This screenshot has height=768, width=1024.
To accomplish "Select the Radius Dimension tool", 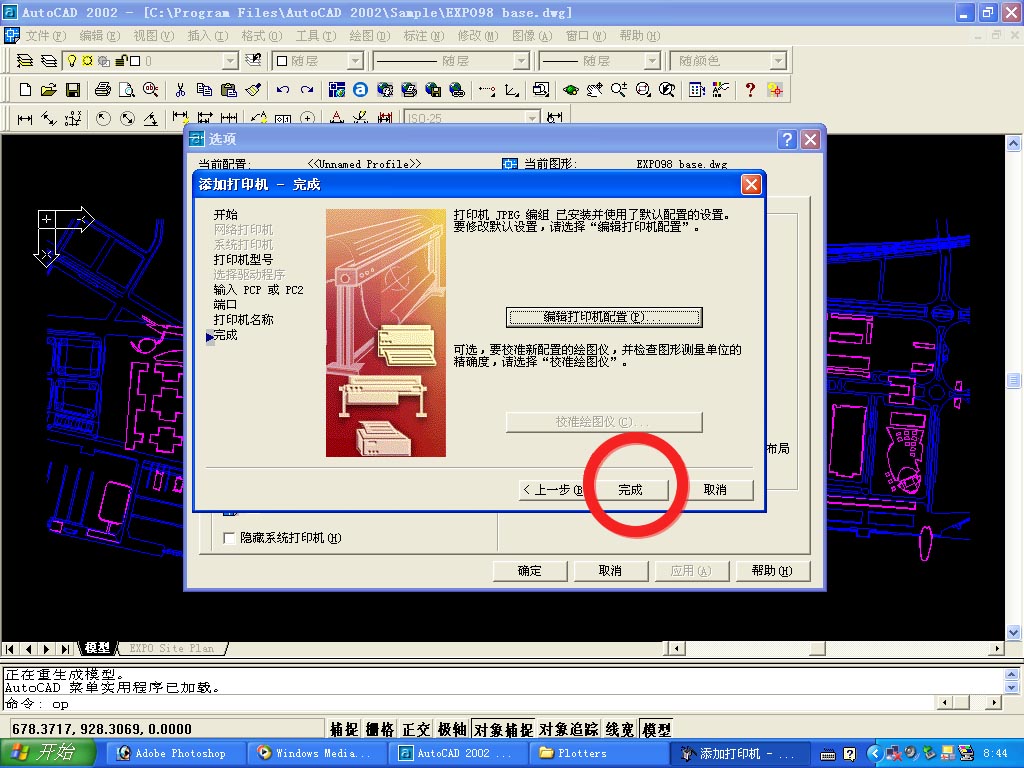I will coord(103,119).
